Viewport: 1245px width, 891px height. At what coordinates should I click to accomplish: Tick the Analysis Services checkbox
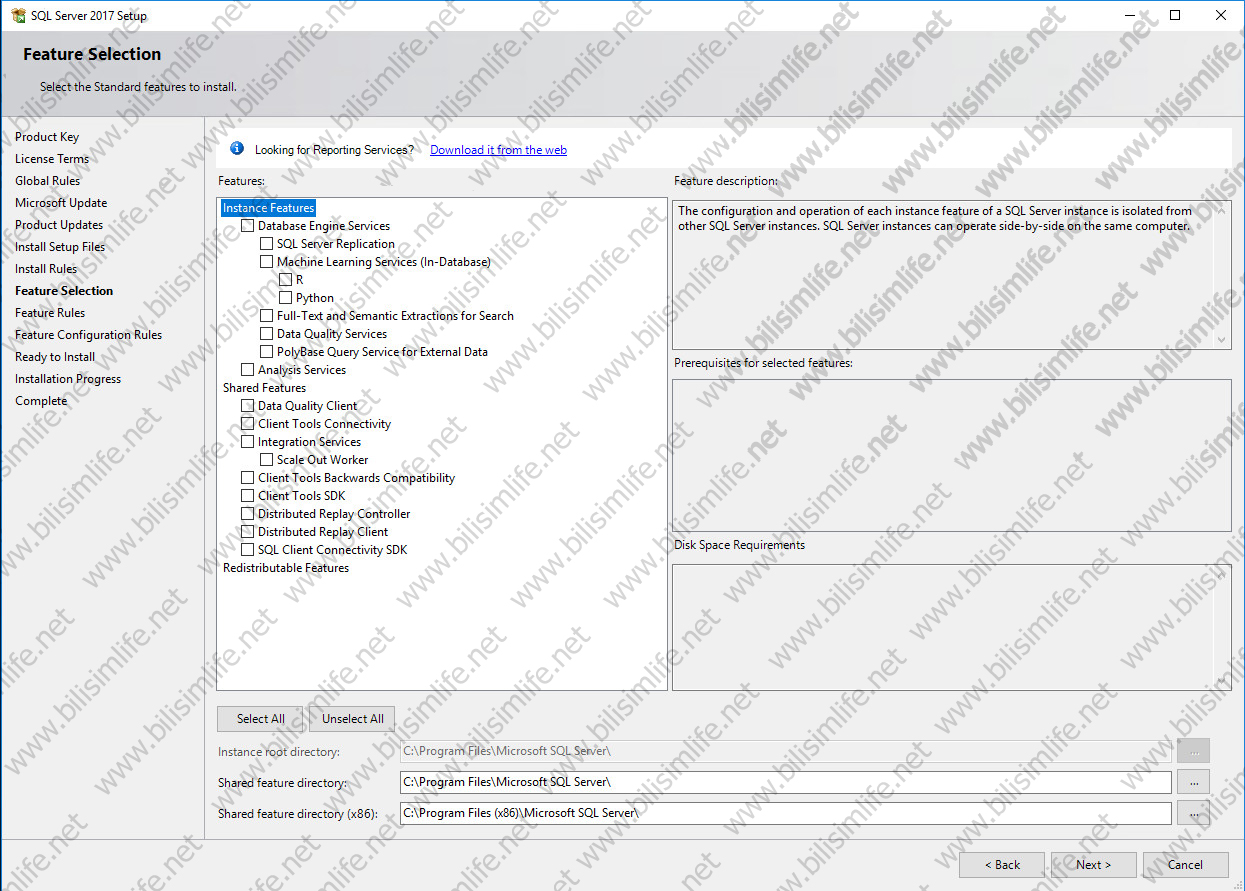248,370
